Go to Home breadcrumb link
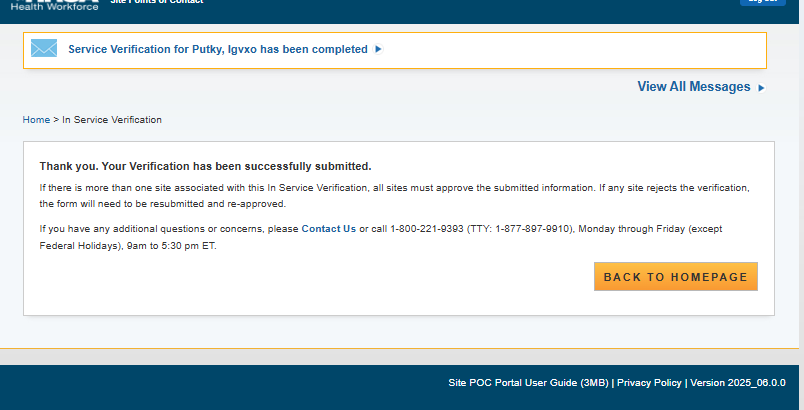Screen dimensions: 804x410 [x=36, y=120]
